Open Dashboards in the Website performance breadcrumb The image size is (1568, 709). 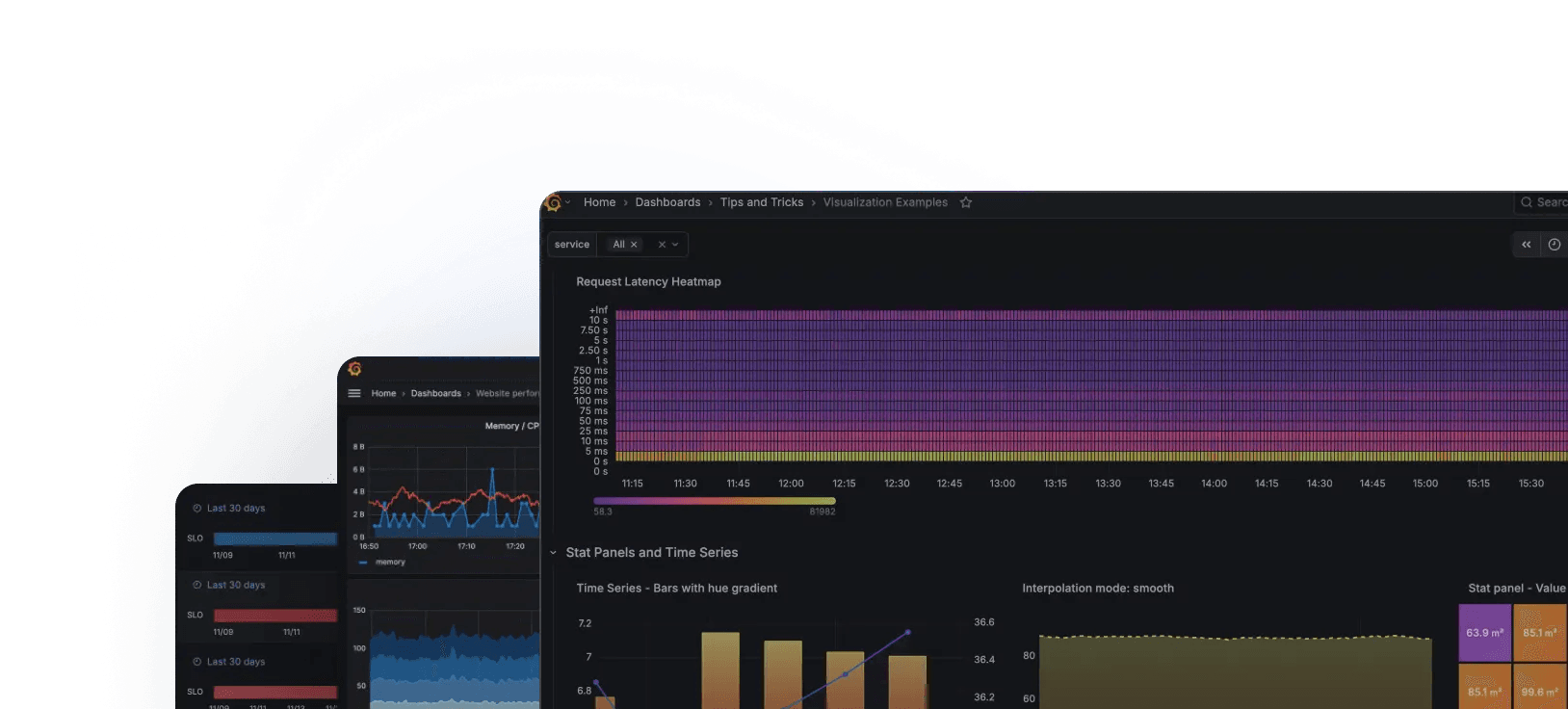point(435,393)
